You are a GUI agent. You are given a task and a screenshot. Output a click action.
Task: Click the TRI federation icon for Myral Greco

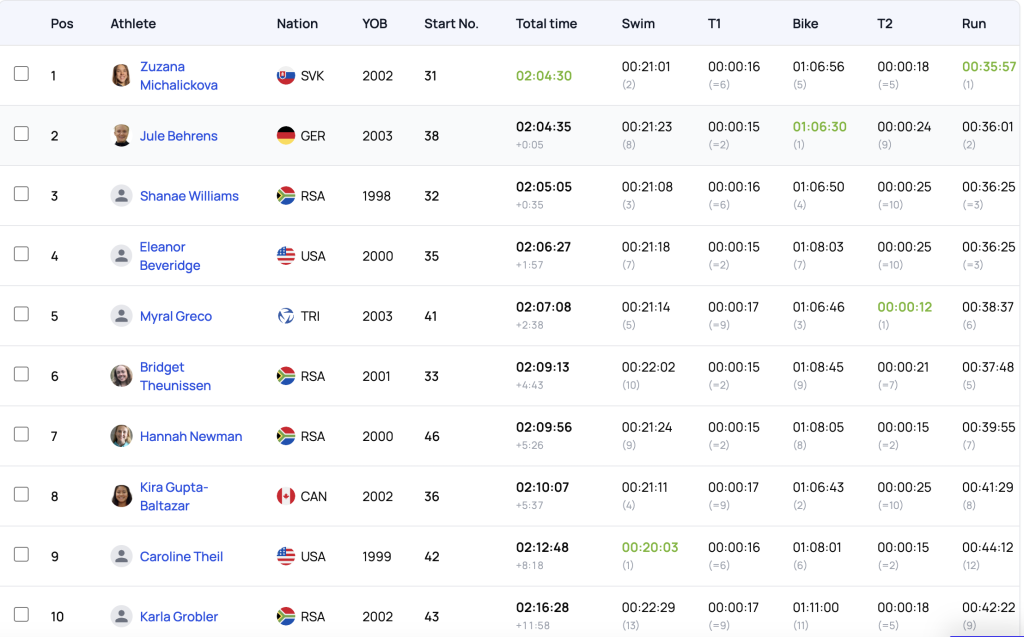(x=286, y=316)
